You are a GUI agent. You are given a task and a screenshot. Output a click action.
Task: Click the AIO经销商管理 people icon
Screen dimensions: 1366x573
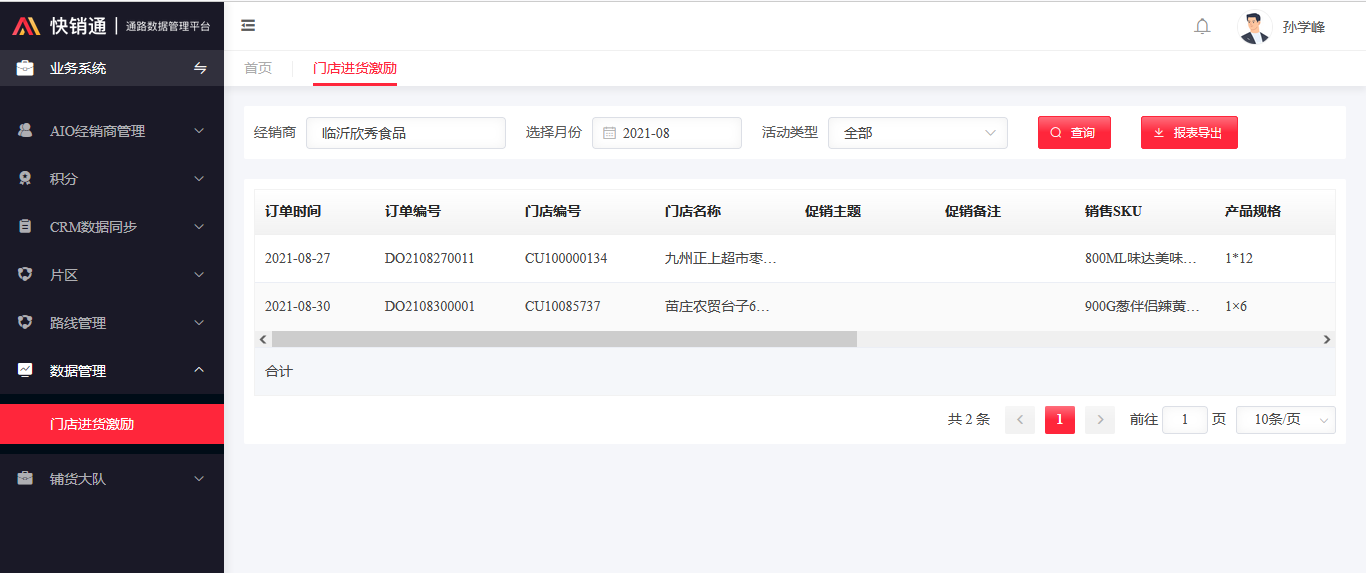tap(25, 131)
